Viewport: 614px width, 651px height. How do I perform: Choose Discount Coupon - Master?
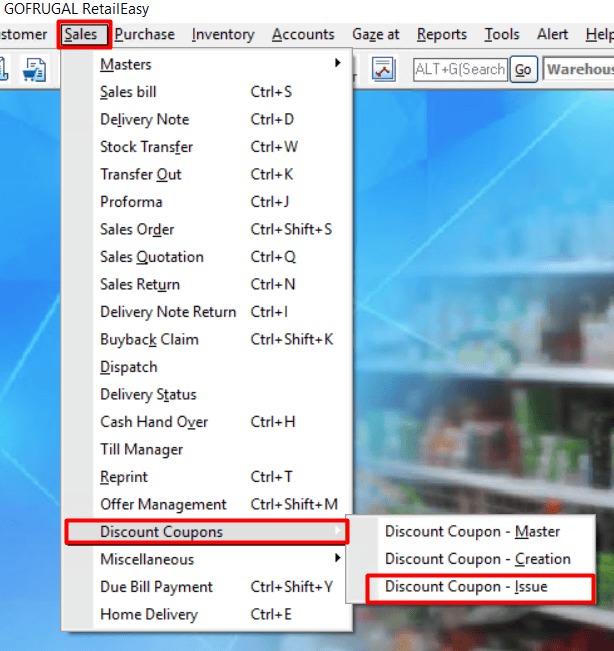point(472,531)
